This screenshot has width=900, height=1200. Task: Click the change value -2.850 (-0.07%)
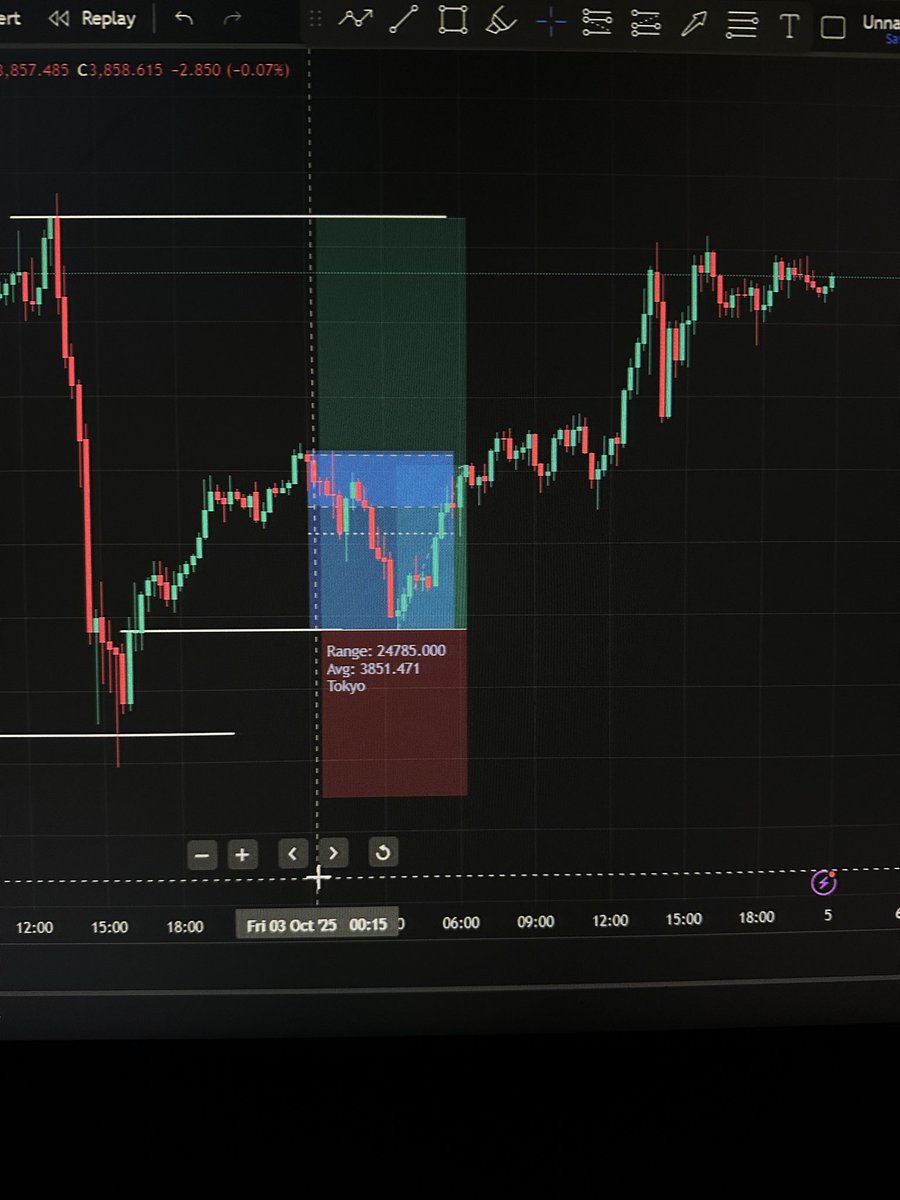(230, 71)
